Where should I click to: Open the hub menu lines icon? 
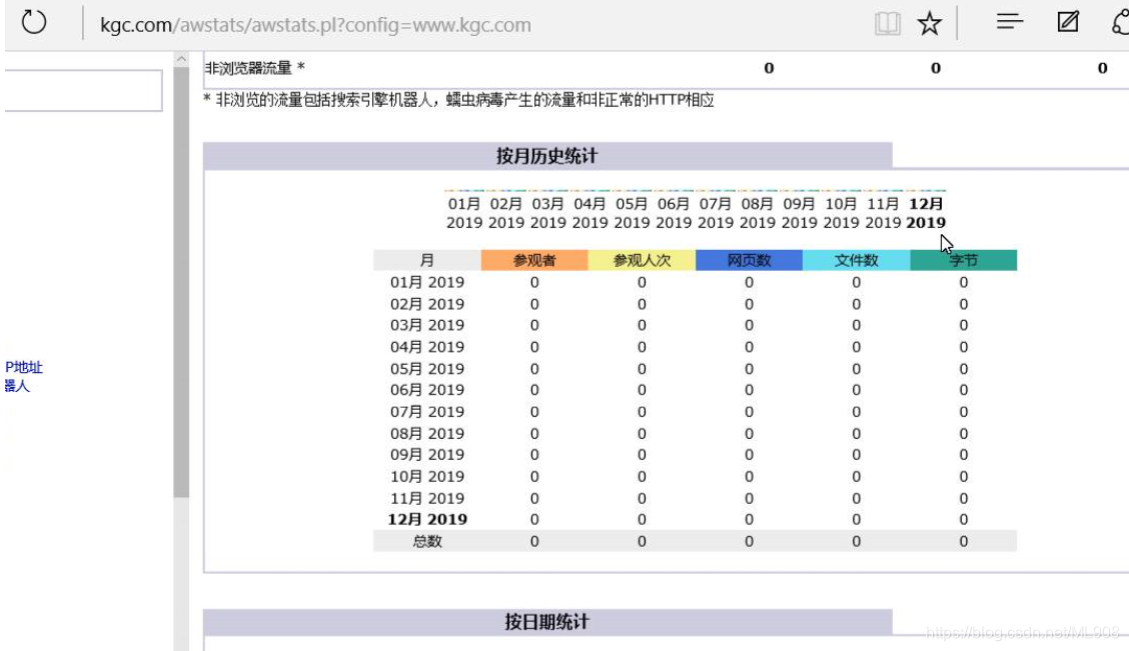(1009, 22)
